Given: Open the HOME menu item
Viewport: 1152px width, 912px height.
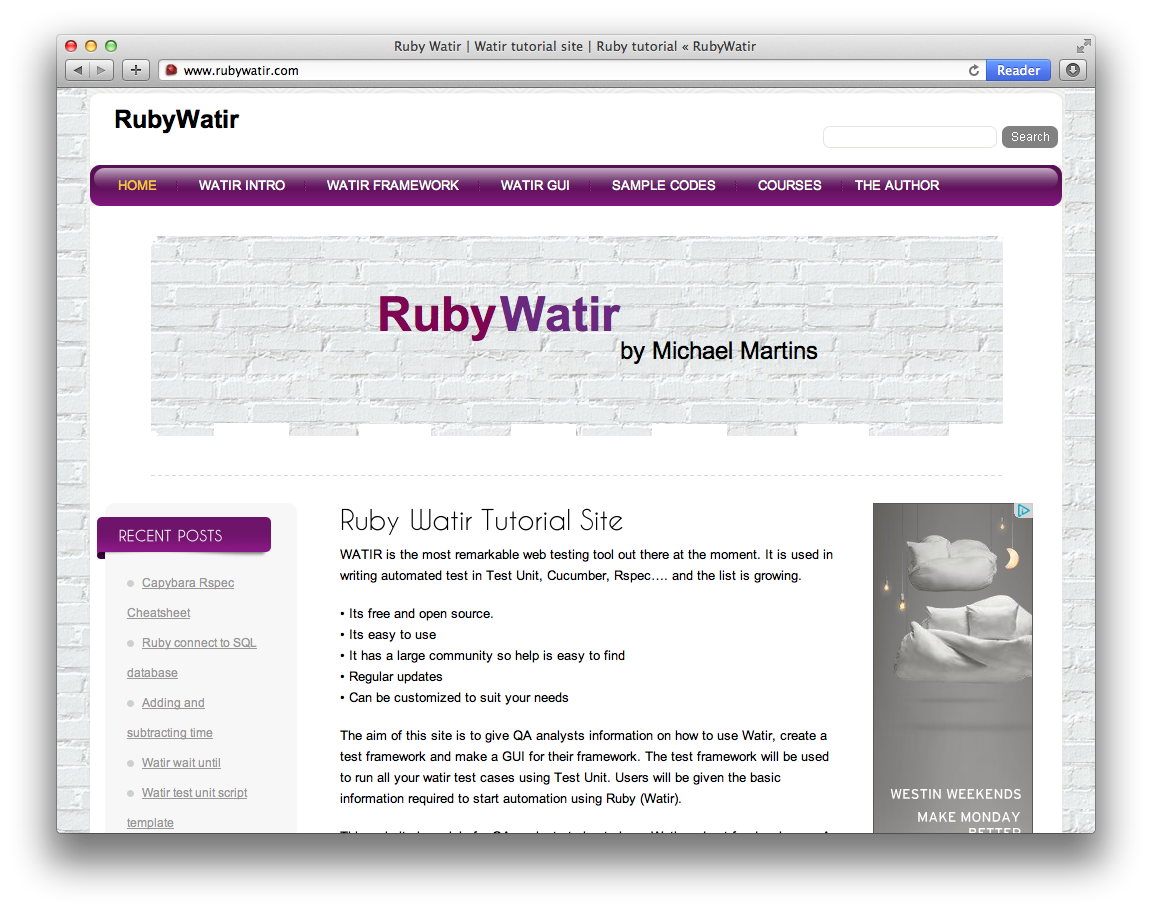Looking at the screenshot, I should click(x=137, y=185).
